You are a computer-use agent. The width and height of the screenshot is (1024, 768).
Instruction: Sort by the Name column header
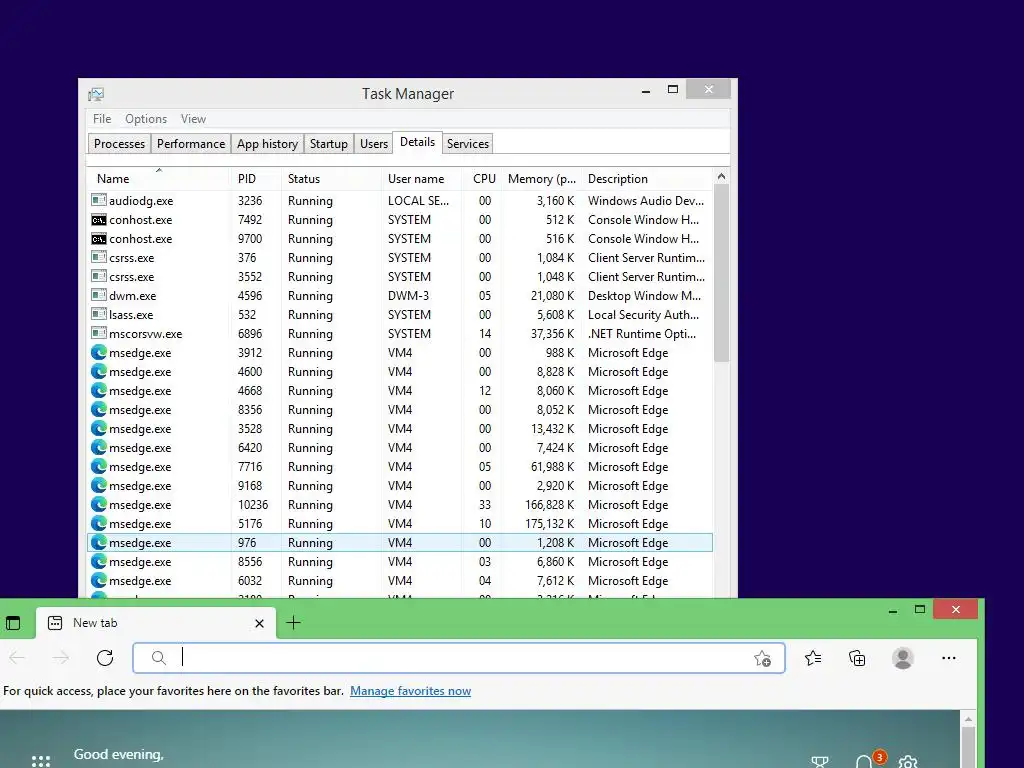point(158,179)
